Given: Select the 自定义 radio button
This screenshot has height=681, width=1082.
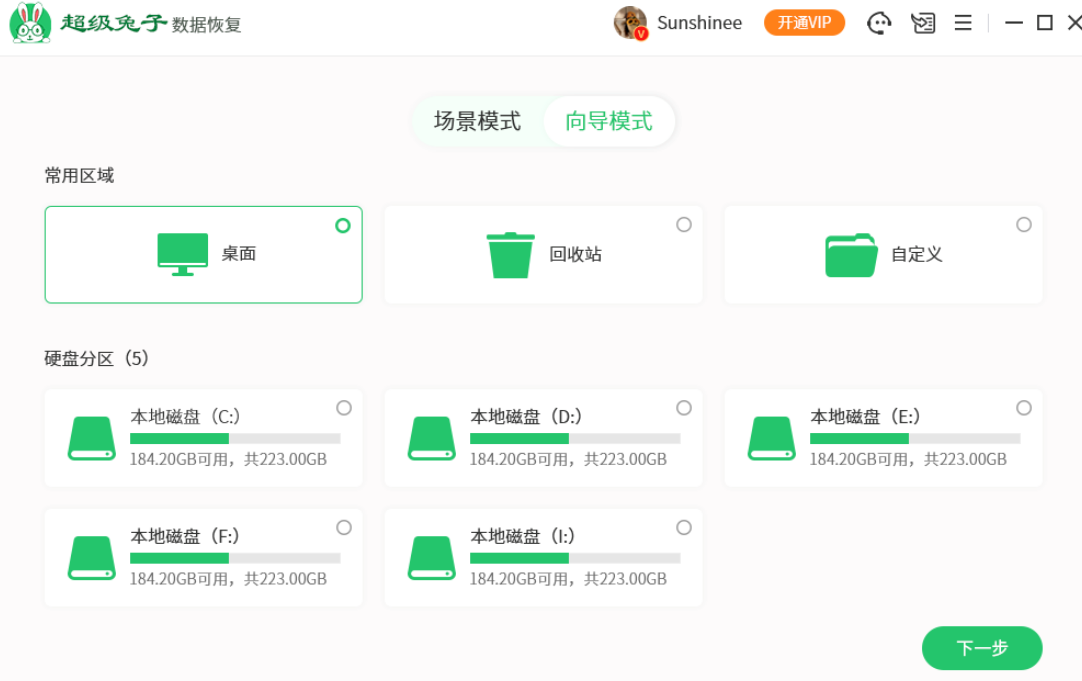Looking at the screenshot, I should tap(1024, 225).
